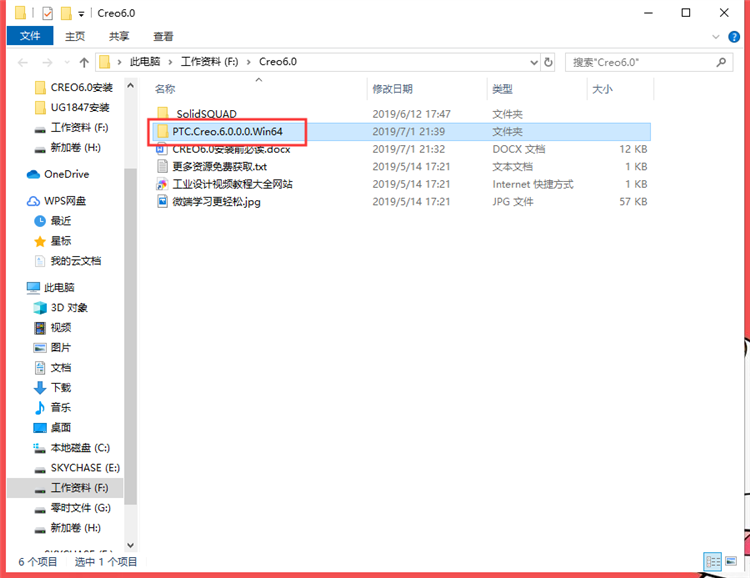Viewport: 750px width, 578px height.
Task: Click the Properties quick access icon
Action: pos(47,13)
